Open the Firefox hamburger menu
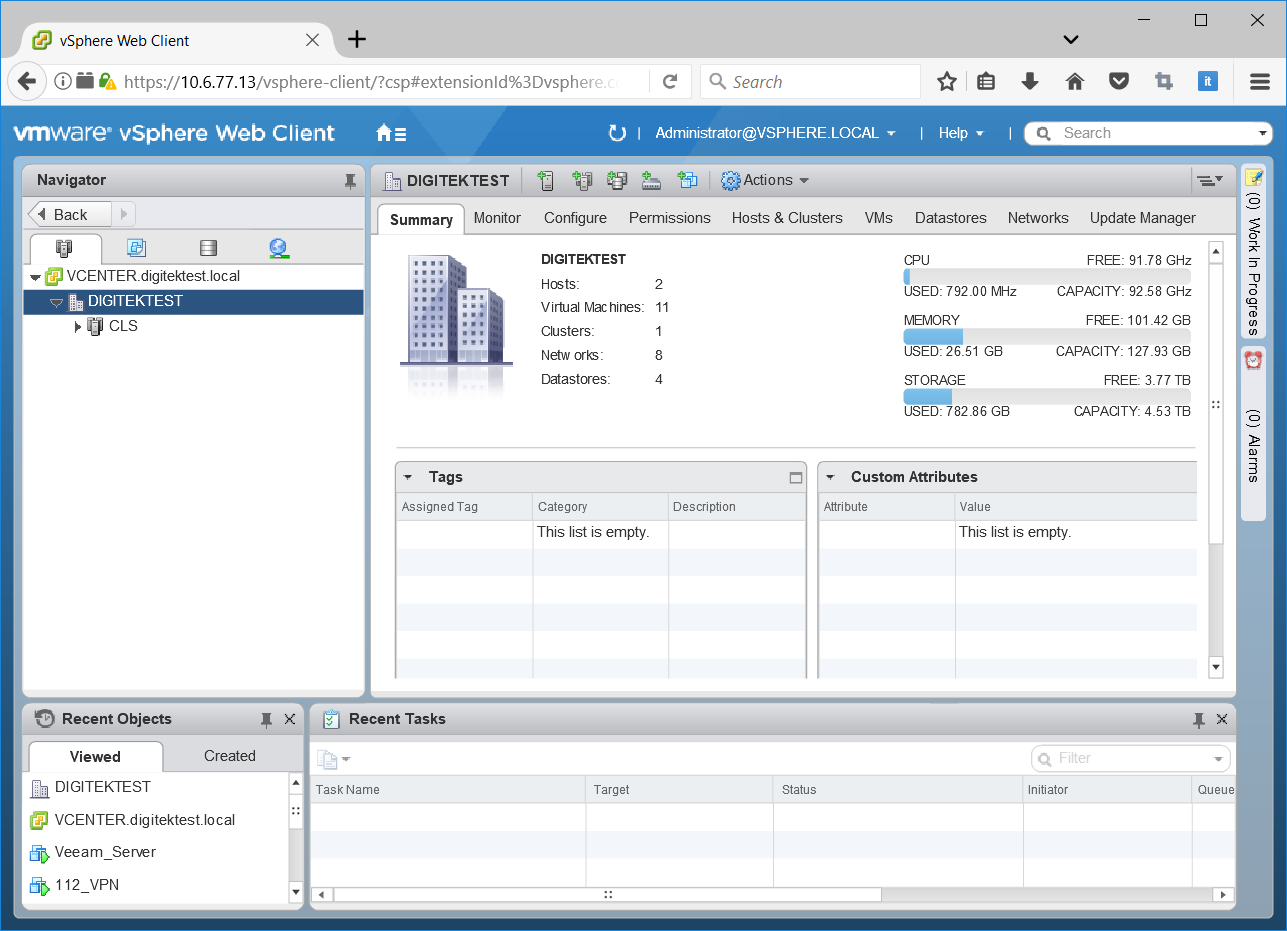 [1260, 82]
